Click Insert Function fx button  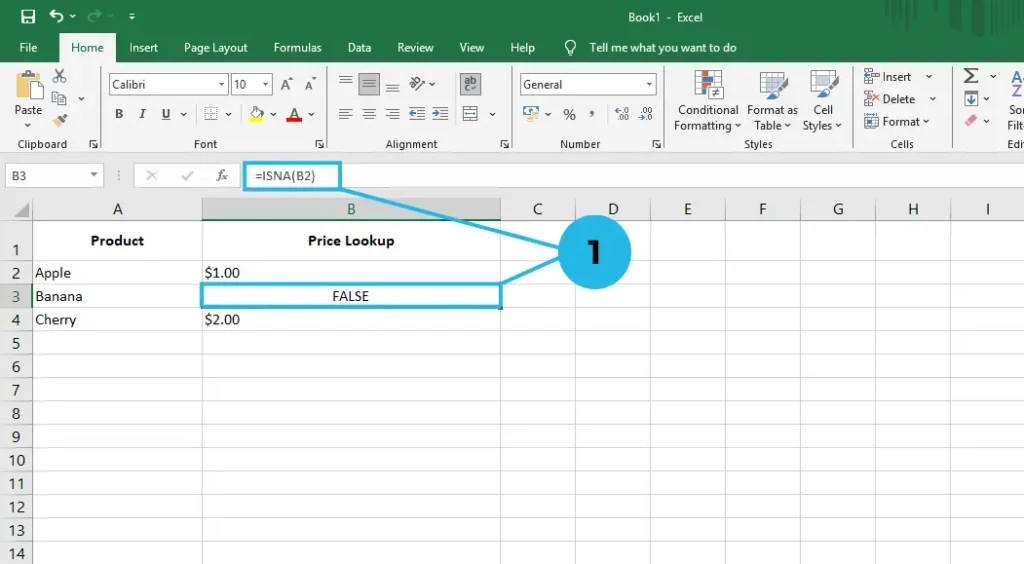click(x=221, y=175)
